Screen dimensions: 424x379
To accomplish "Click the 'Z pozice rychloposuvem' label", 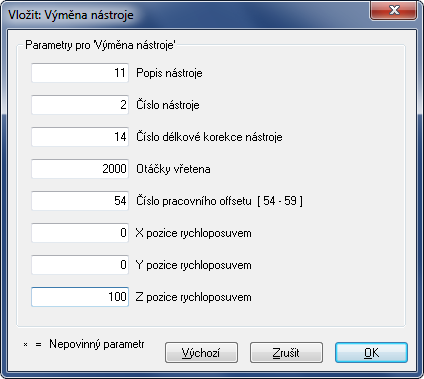I will [x=193, y=297].
